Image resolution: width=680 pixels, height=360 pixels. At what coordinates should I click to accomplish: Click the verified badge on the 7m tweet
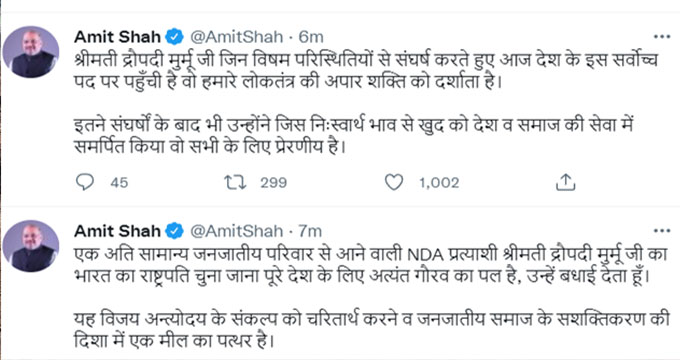175,231
